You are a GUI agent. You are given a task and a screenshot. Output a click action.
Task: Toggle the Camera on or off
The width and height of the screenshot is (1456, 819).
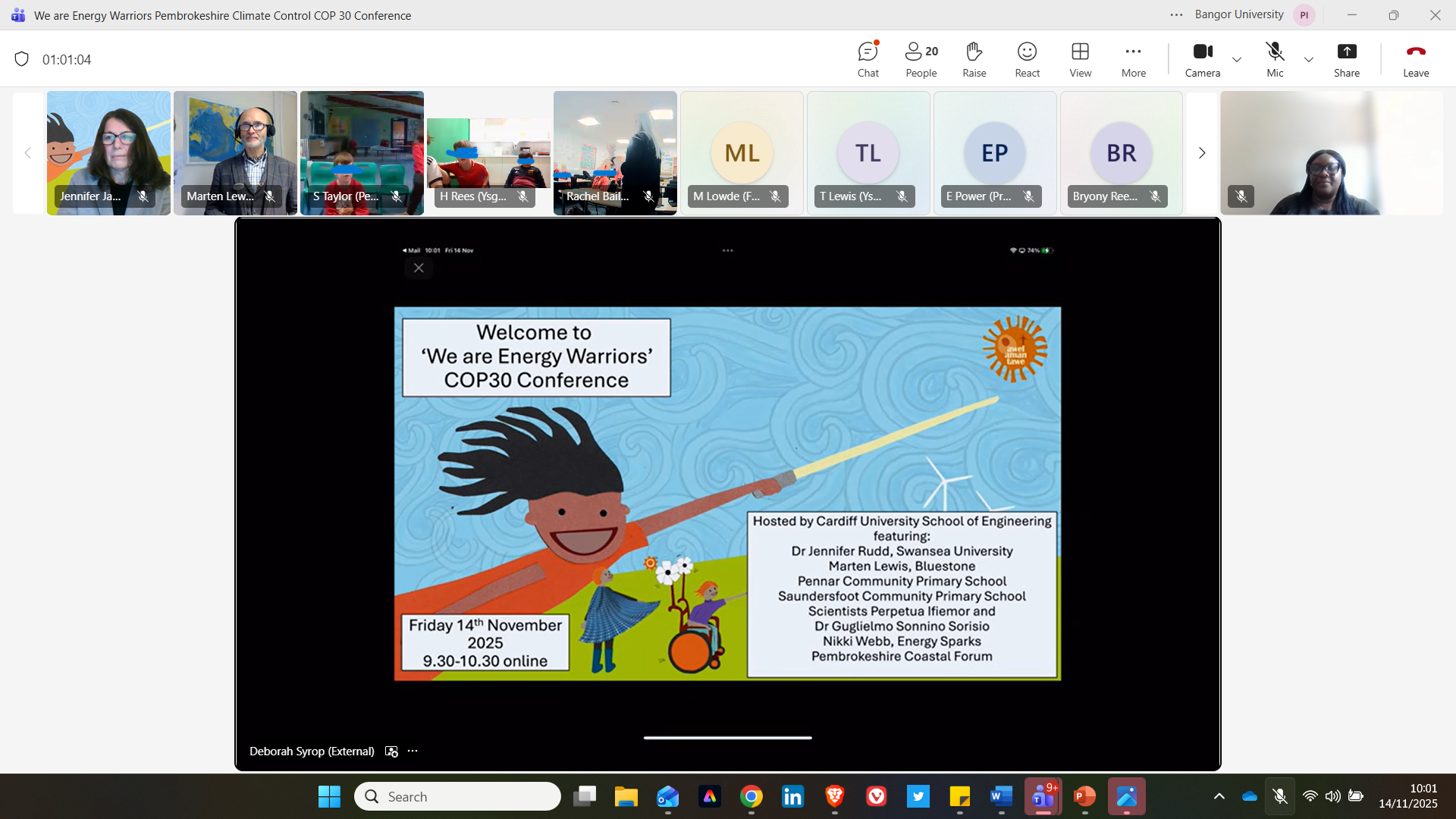point(1203,59)
